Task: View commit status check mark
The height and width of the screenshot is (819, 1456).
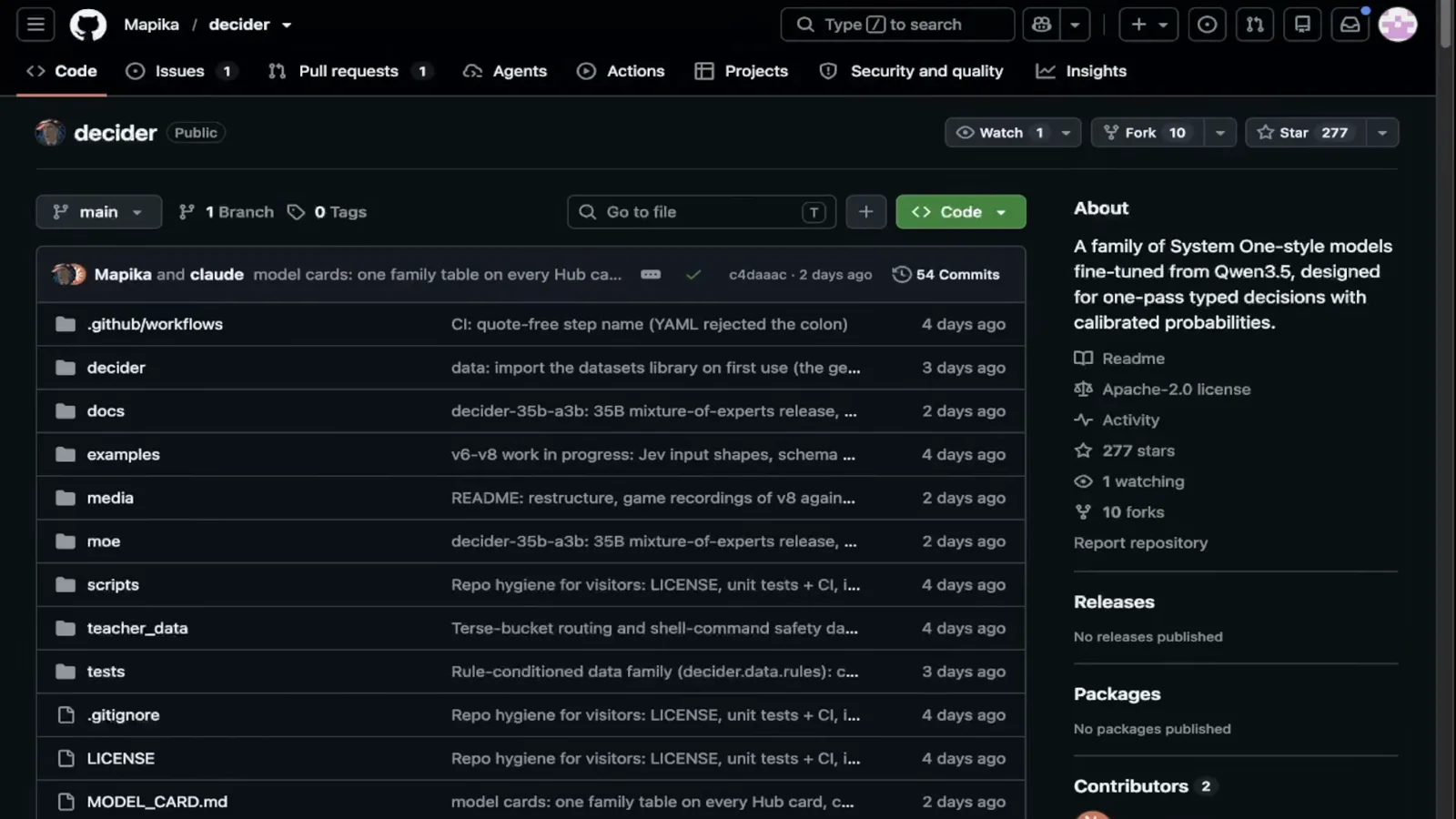Action: tap(693, 275)
